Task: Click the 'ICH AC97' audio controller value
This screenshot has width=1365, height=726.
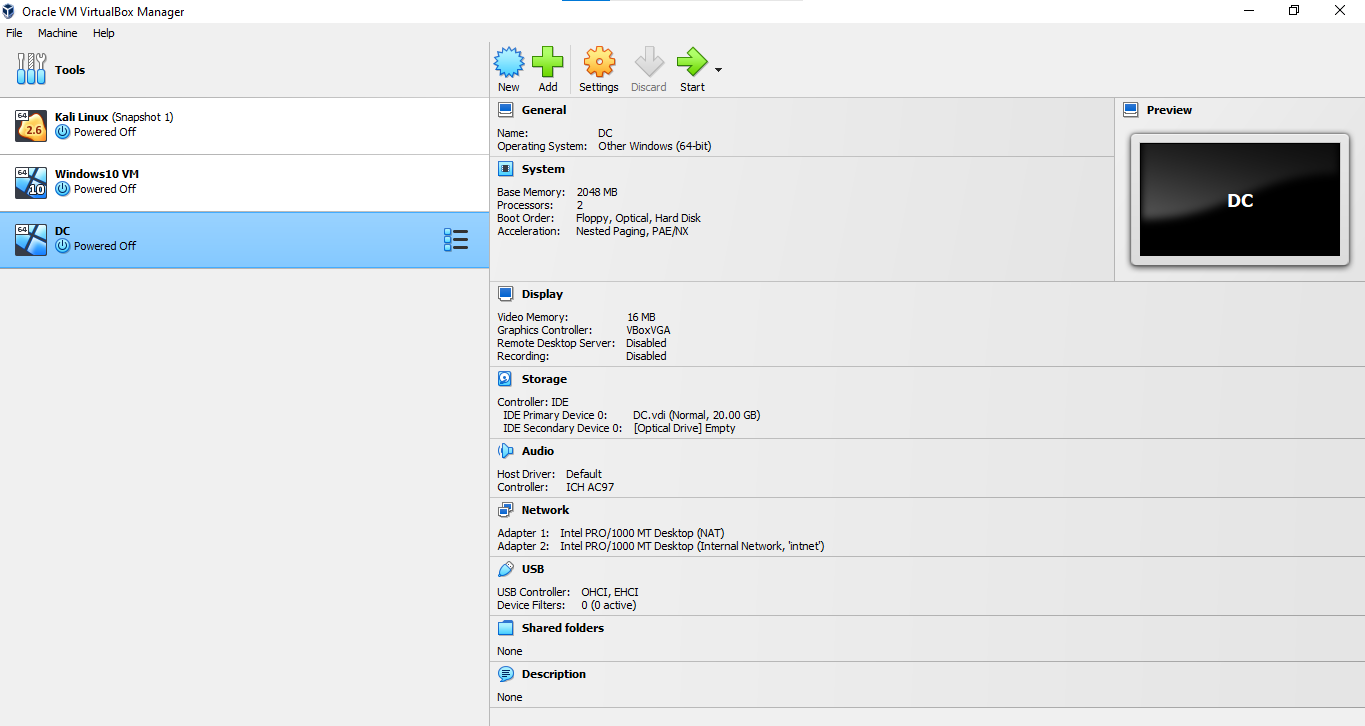Action: point(590,487)
